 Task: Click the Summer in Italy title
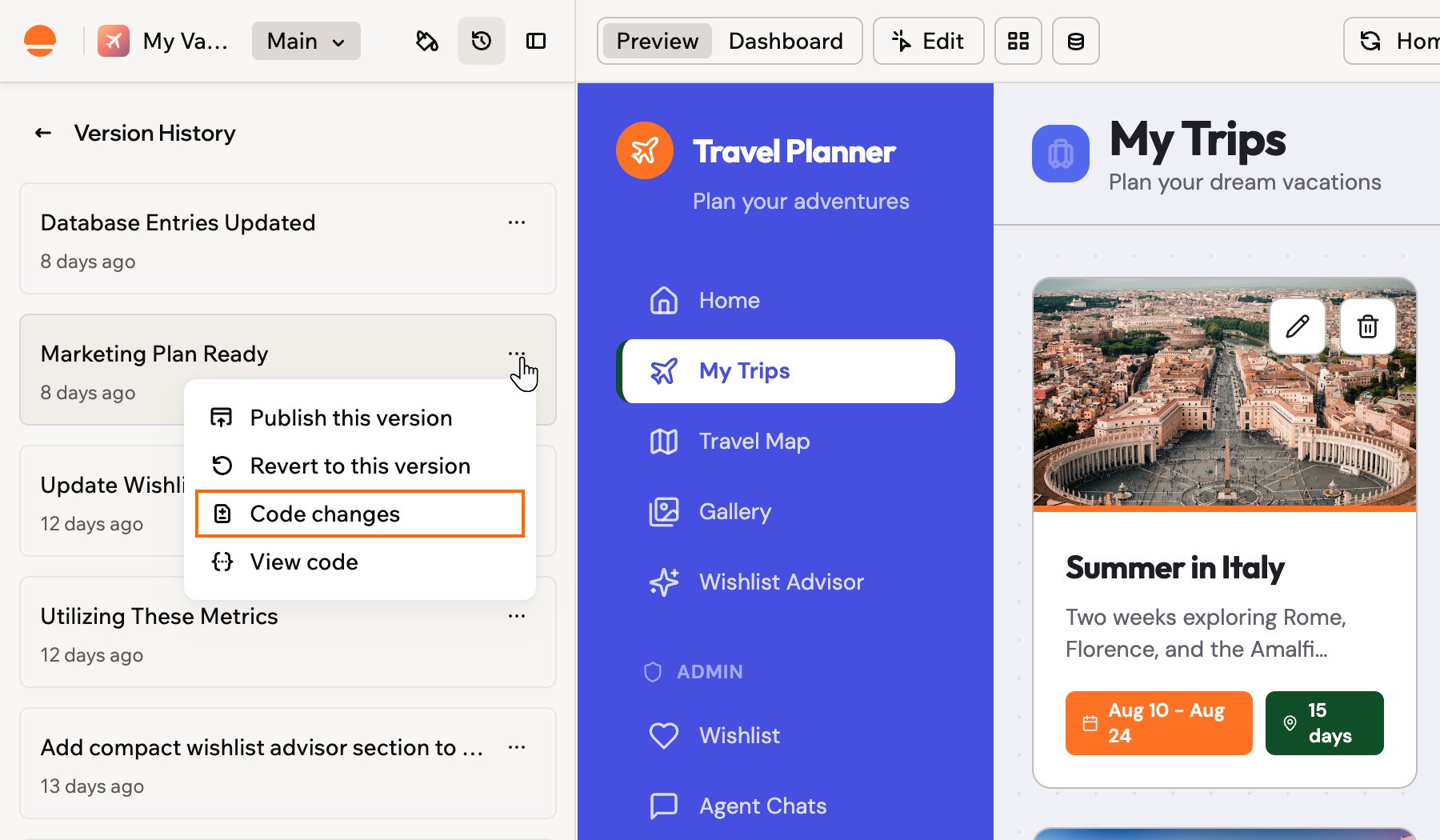pos(1175,568)
